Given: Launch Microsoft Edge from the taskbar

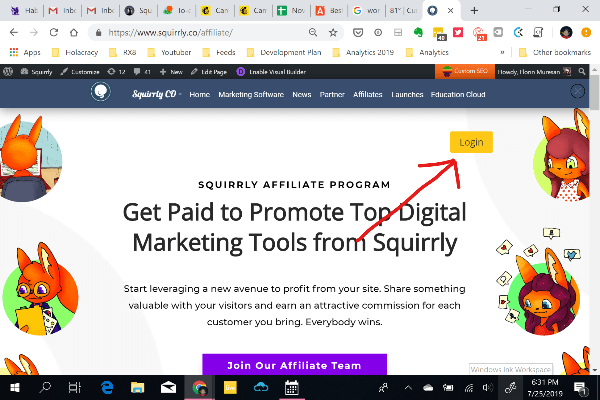Looking at the screenshot, I should (107, 388).
